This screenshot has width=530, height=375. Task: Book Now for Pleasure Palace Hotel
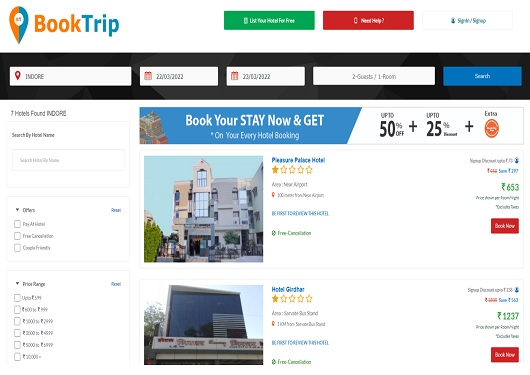[x=505, y=226]
